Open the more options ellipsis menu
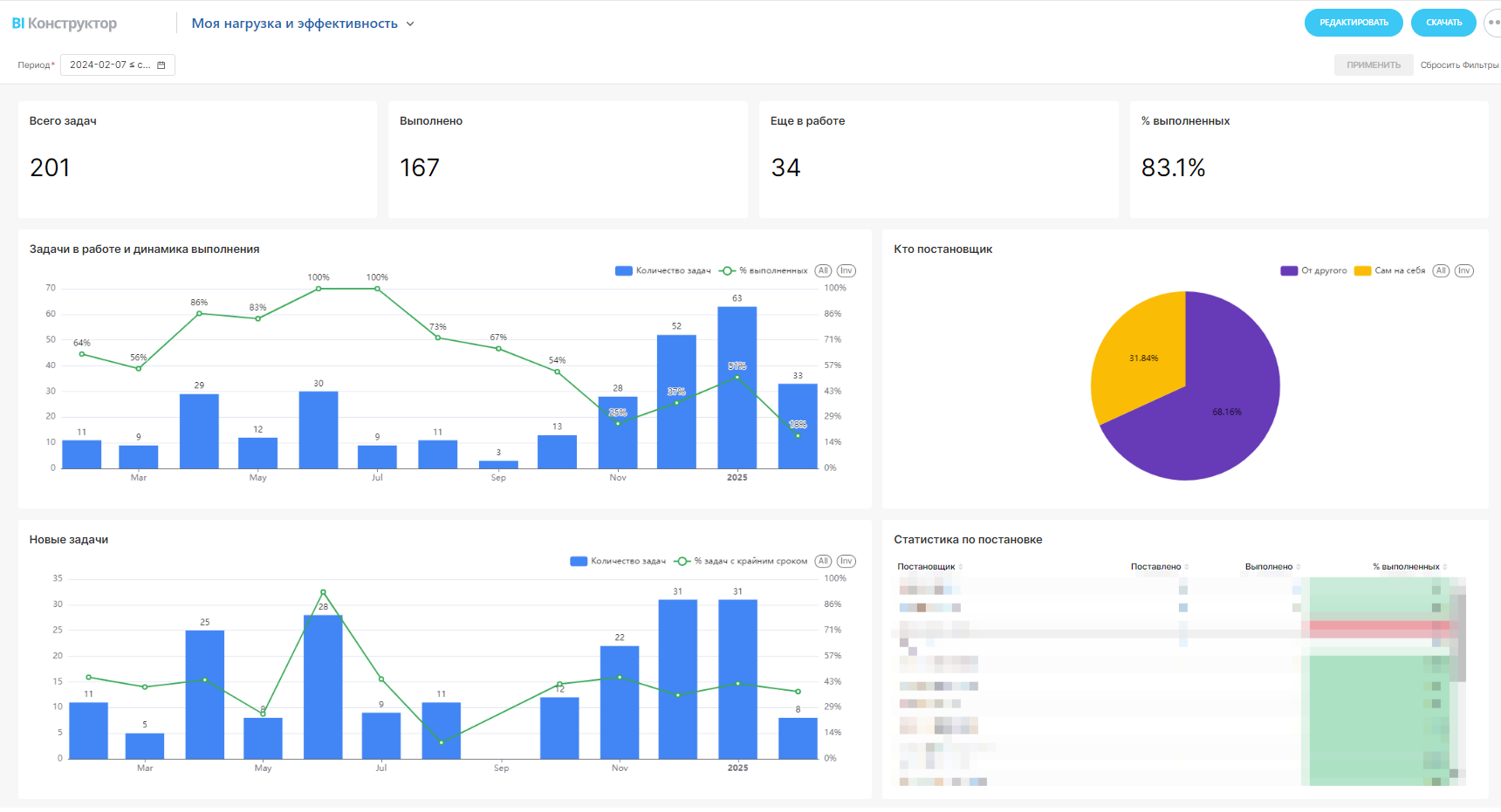Viewport: 1501px width, 812px height. (1492, 23)
